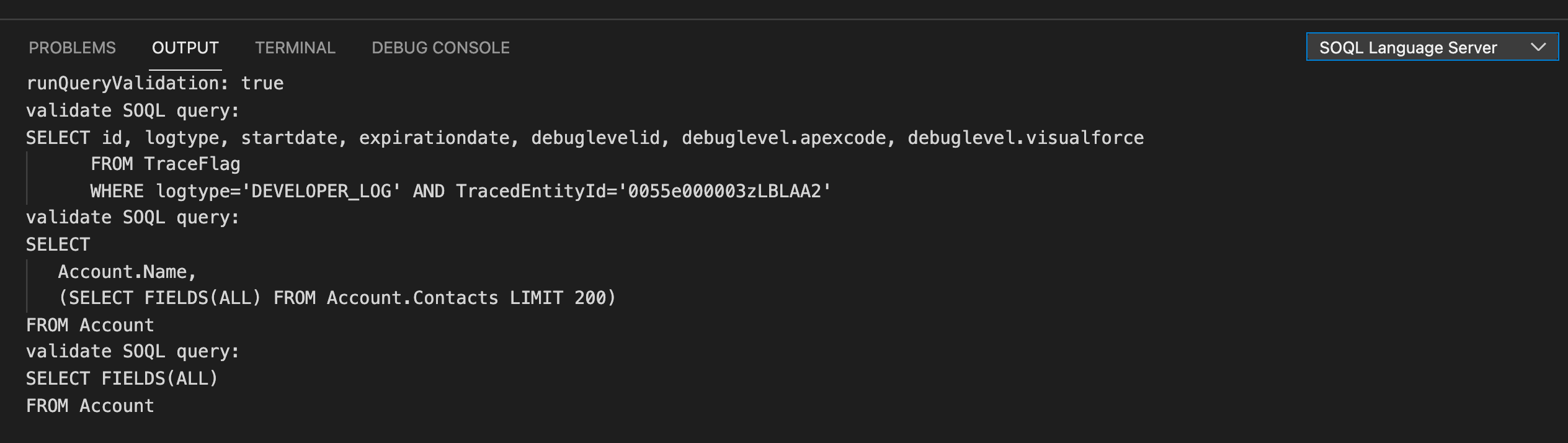Select the DEBUG CONSOLE tab
The image size is (1568, 443).
440,47
